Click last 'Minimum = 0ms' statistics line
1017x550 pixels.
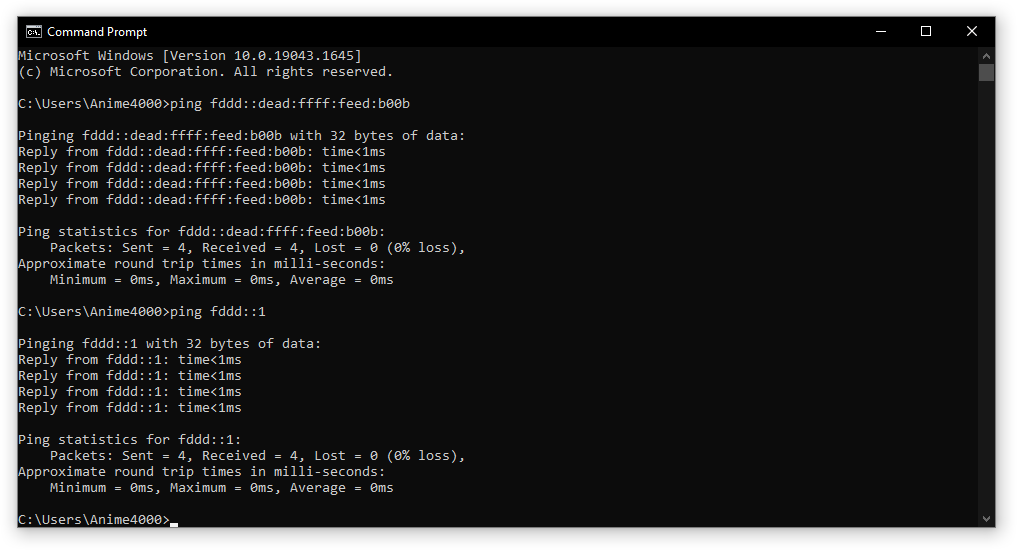222,488
